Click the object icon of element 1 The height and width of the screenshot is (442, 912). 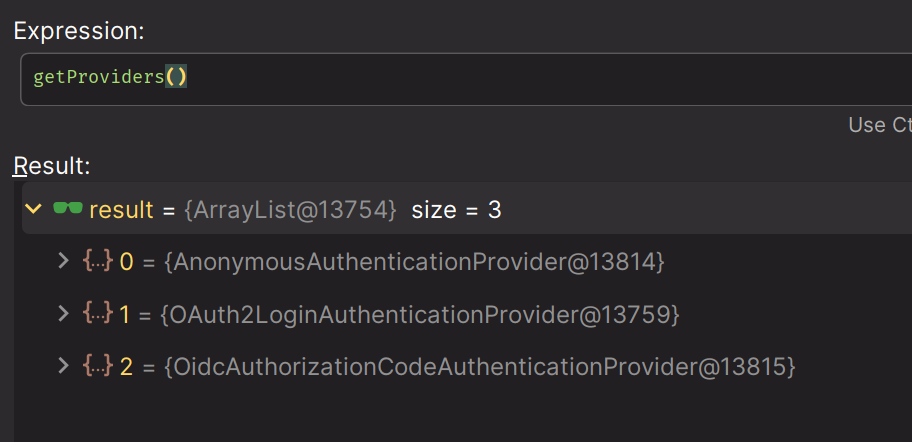pos(97,314)
